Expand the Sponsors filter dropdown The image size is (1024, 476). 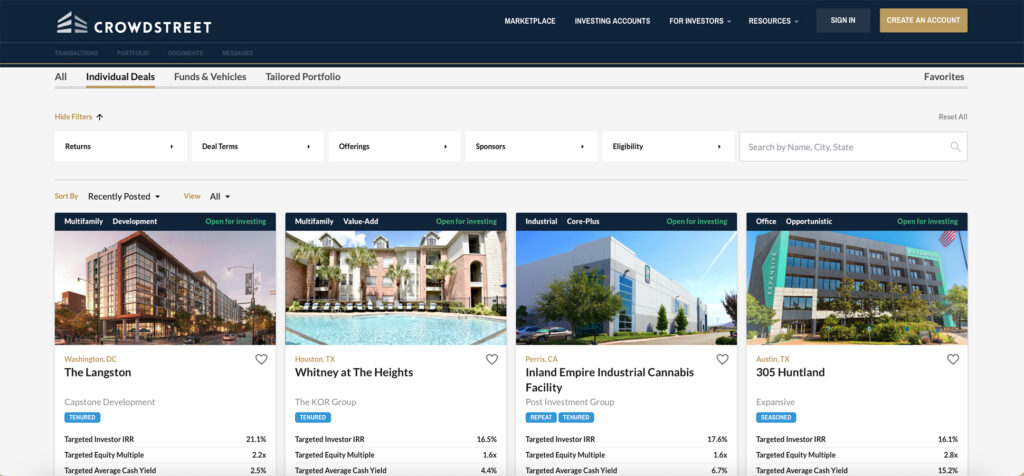(x=531, y=147)
